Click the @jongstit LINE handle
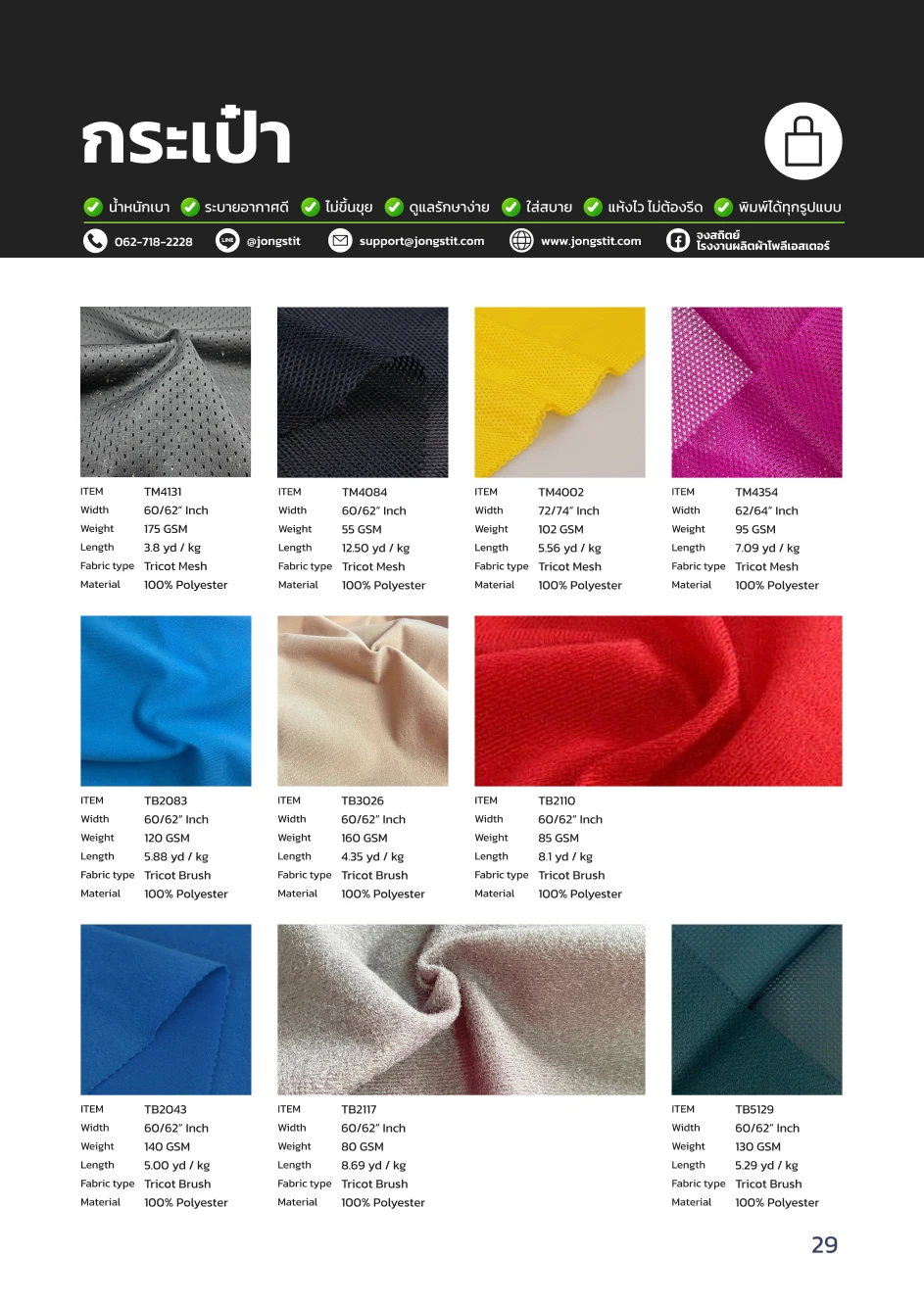Image resolution: width=924 pixels, height=1306 pixels. (x=273, y=241)
